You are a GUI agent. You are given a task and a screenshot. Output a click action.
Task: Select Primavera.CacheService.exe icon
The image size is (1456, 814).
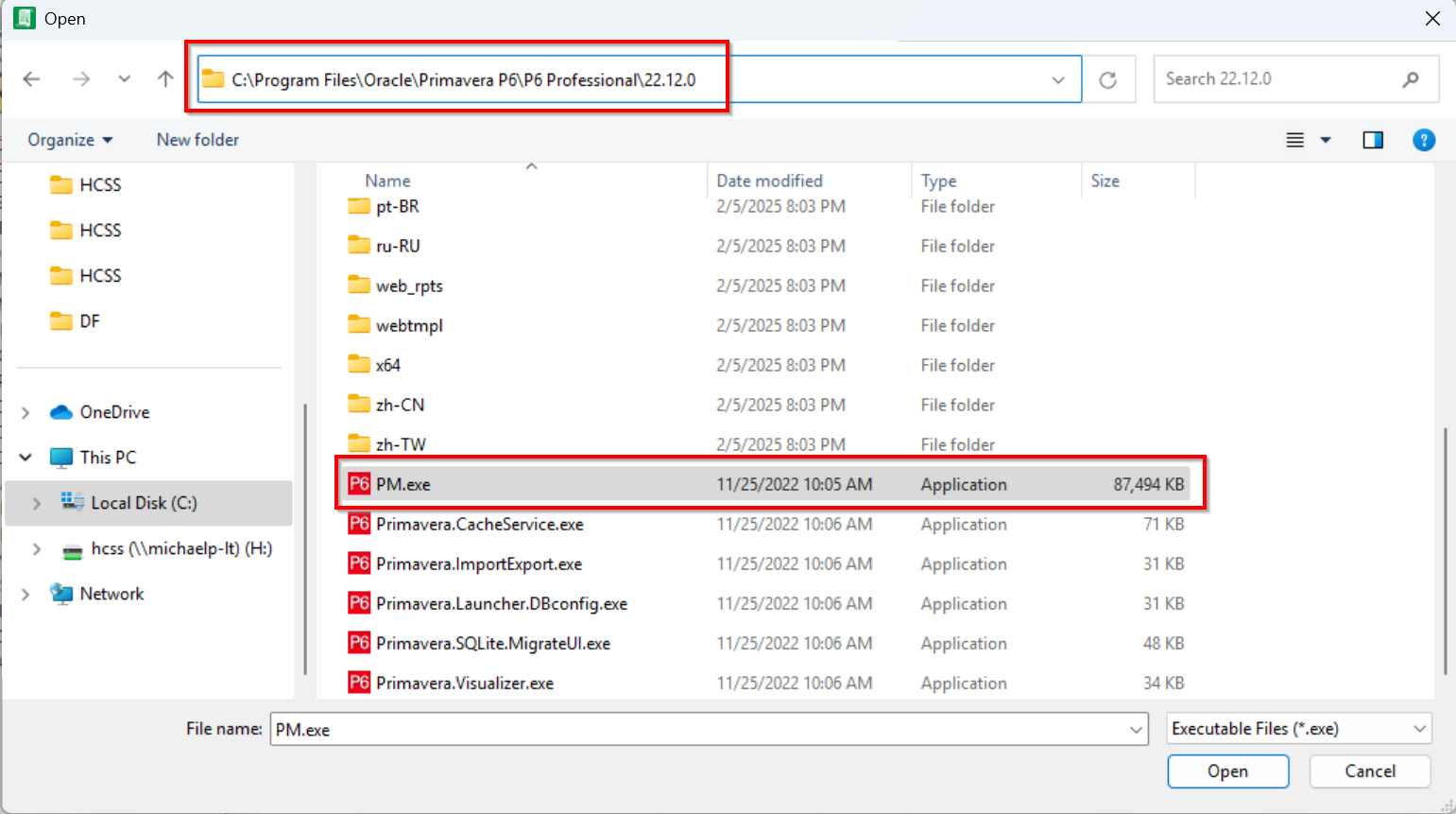(x=359, y=524)
